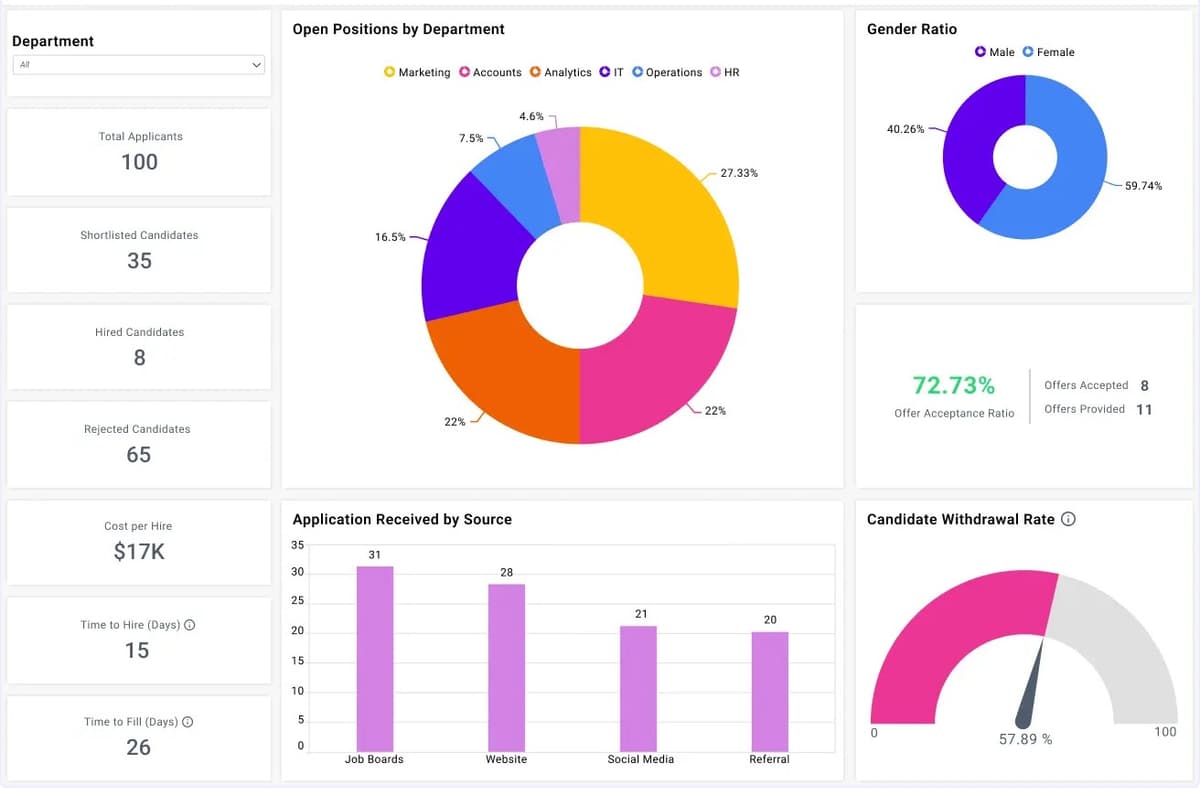Image resolution: width=1200 pixels, height=788 pixels.
Task: Click the Accounts legend icon
Action: point(464,72)
